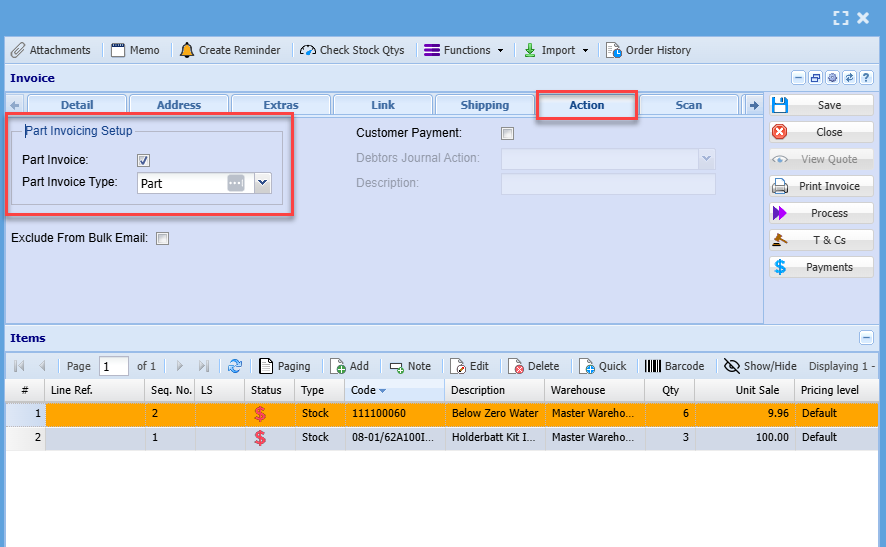The width and height of the screenshot is (886, 547).
Task: Jump to last items page
Action: (x=204, y=366)
